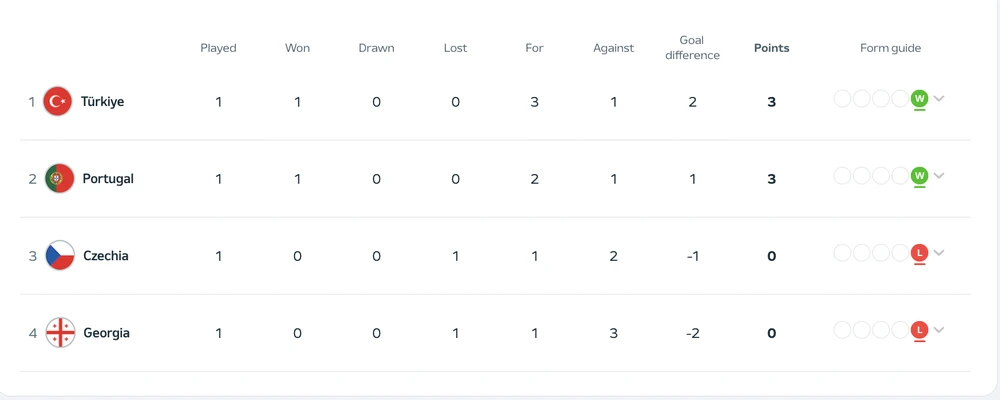Expand Georgia's form guide chevron
This screenshot has height=400, width=1000.
point(939,330)
